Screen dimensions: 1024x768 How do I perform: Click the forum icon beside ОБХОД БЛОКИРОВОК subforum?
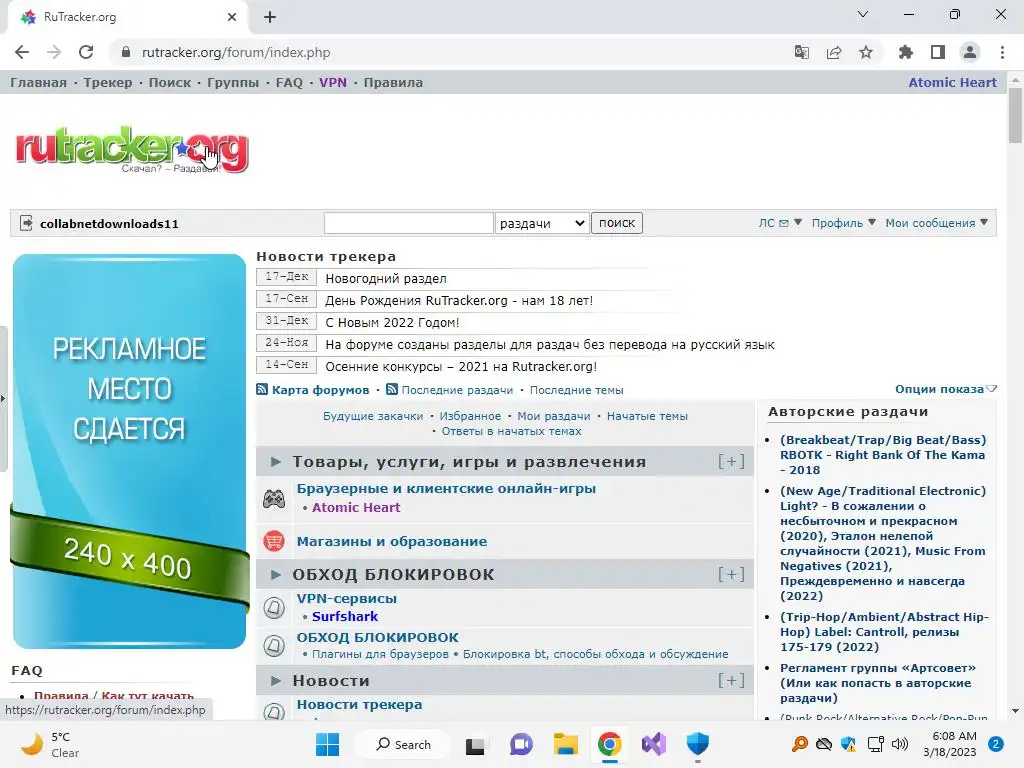274,646
